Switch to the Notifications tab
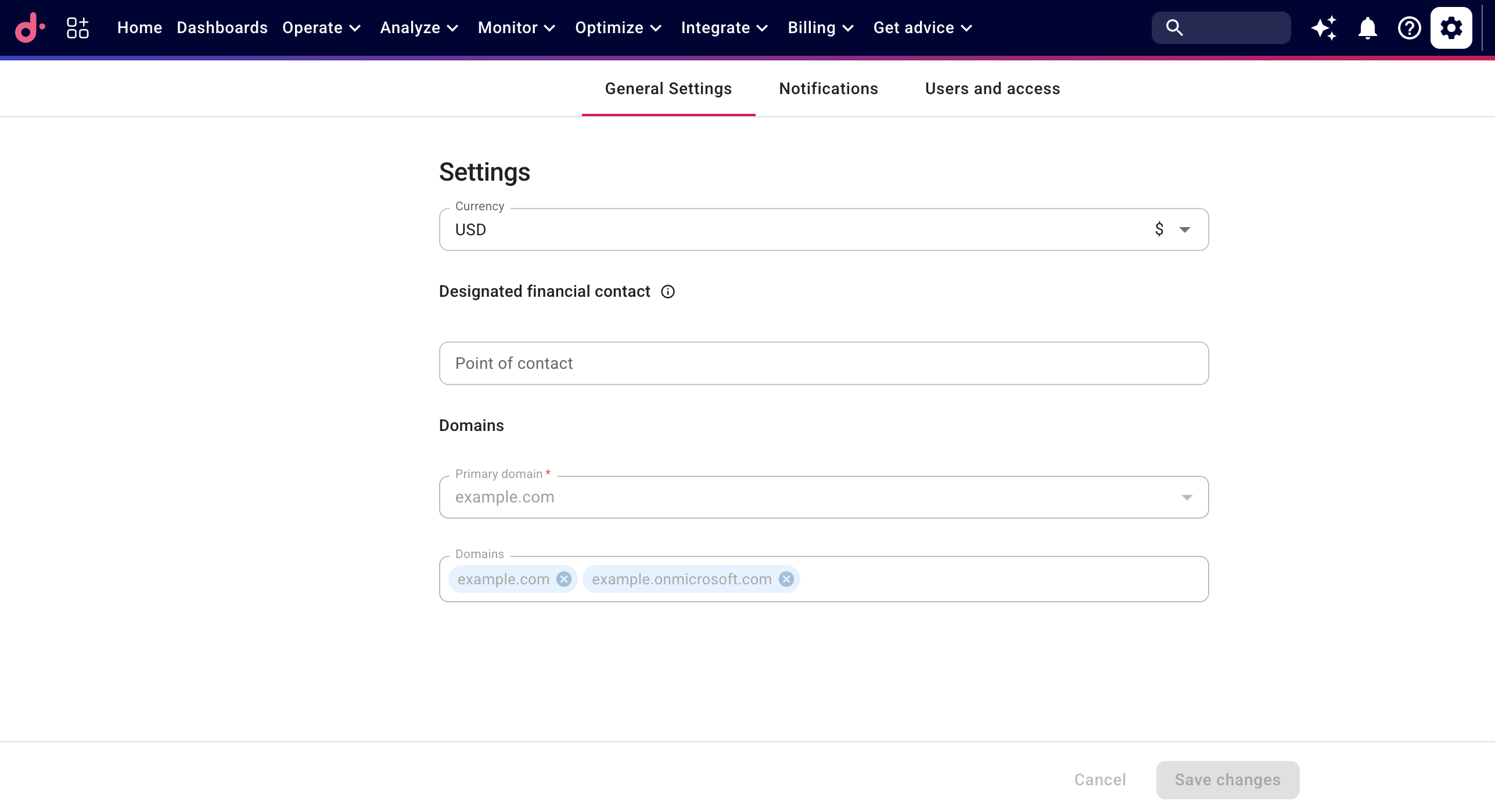This screenshot has height=812, width=1495. point(828,88)
